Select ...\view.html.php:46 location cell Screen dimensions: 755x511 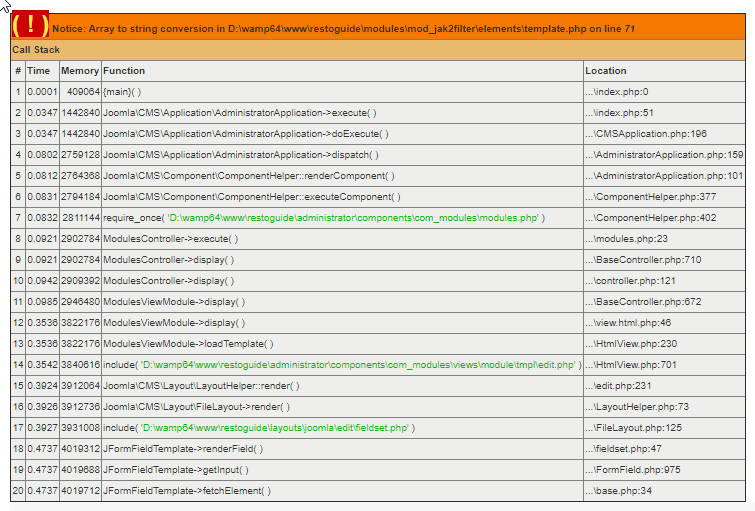point(664,323)
